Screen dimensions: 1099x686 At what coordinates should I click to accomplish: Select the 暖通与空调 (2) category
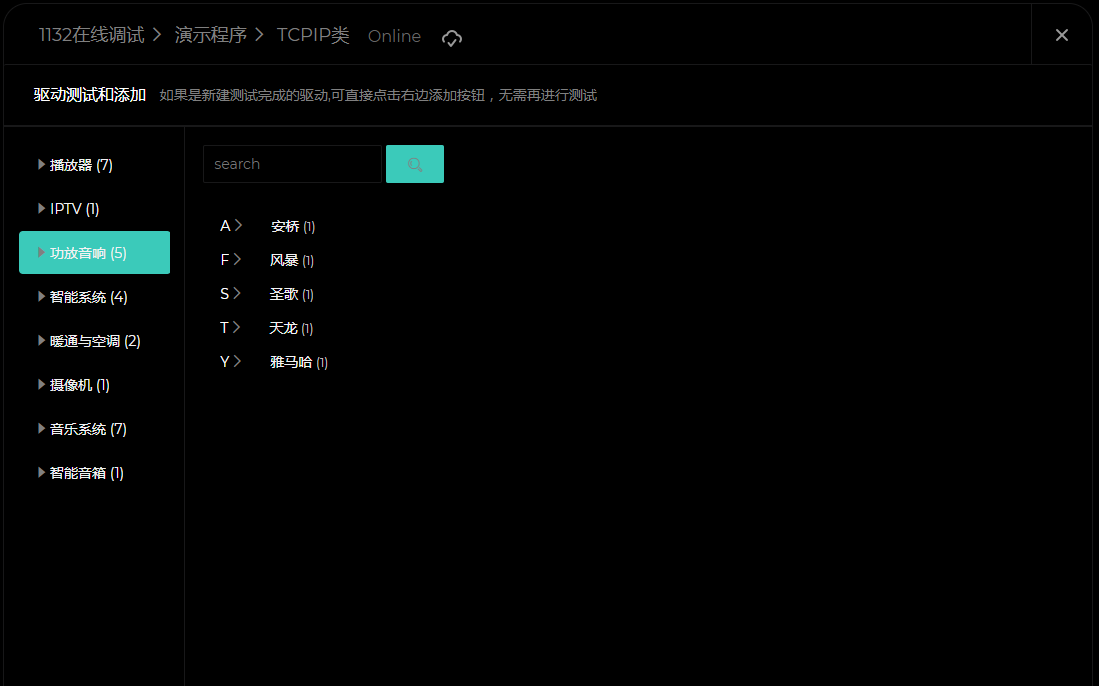(x=95, y=341)
